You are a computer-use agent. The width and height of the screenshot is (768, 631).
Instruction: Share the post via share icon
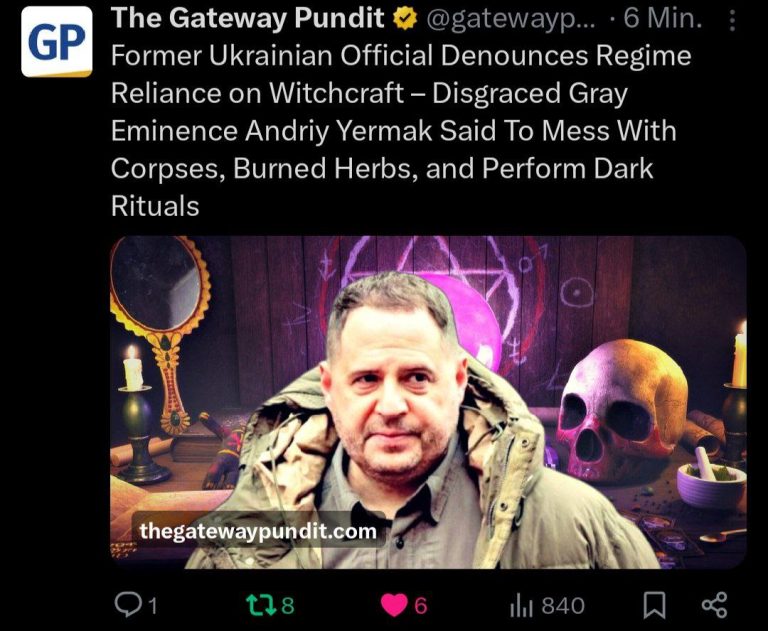point(715,605)
